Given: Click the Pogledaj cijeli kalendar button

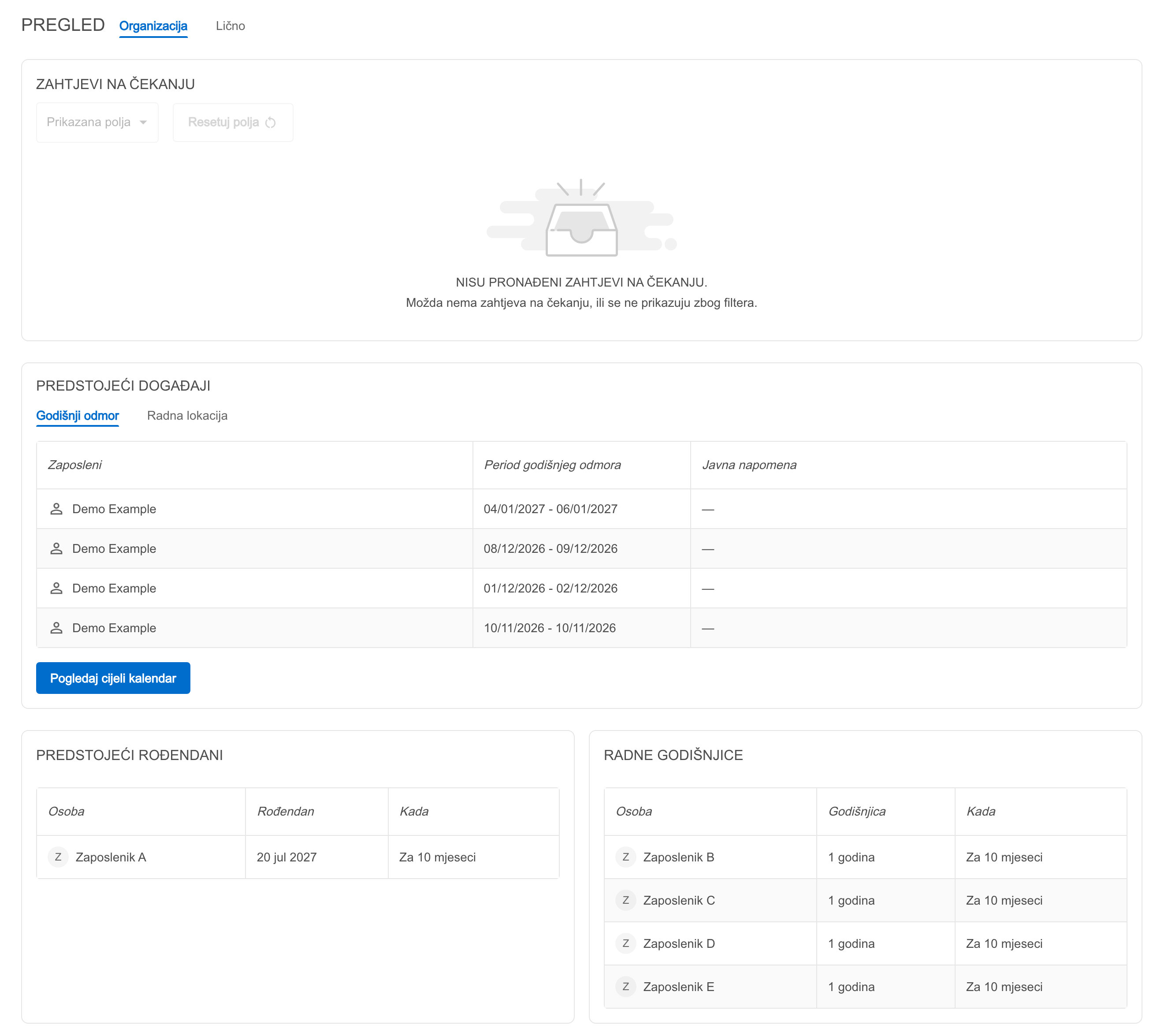Looking at the screenshot, I should 113,678.
